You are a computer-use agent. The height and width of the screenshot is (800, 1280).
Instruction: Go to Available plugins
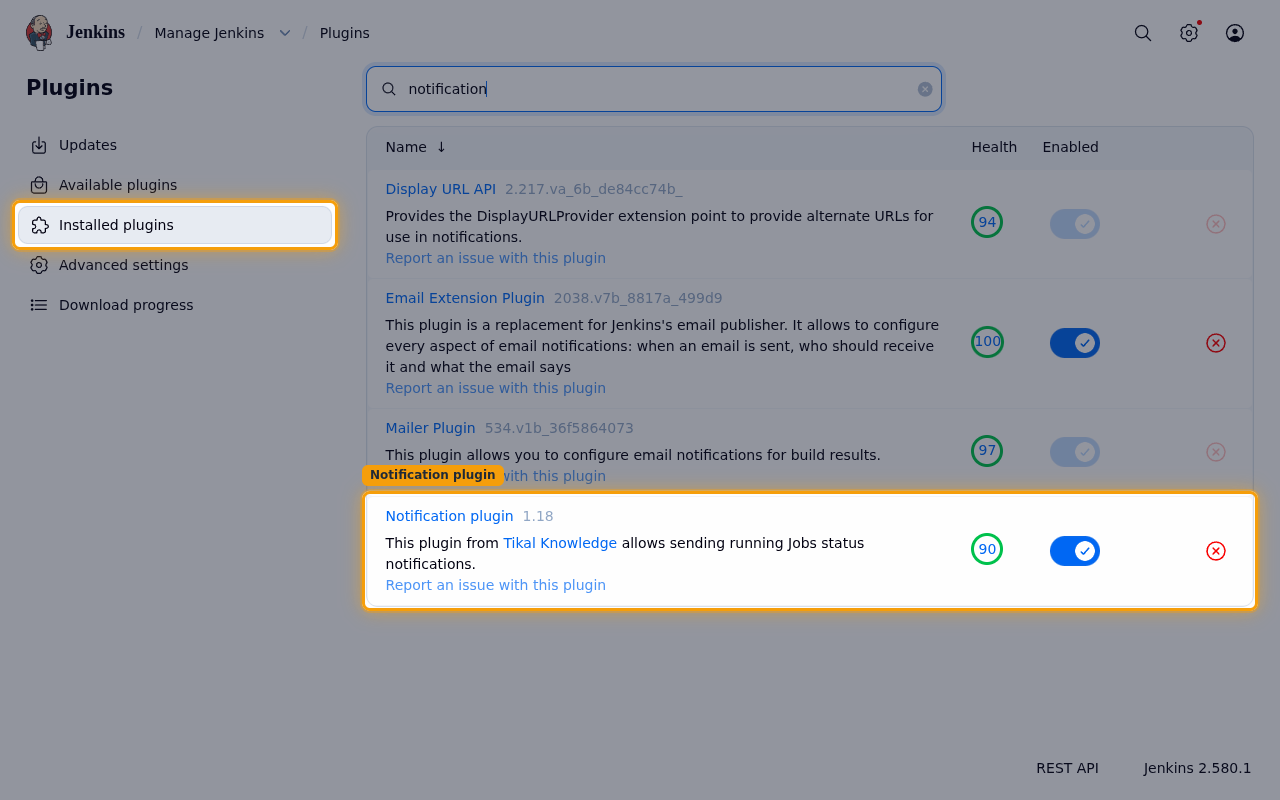click(x=175, y=185)
